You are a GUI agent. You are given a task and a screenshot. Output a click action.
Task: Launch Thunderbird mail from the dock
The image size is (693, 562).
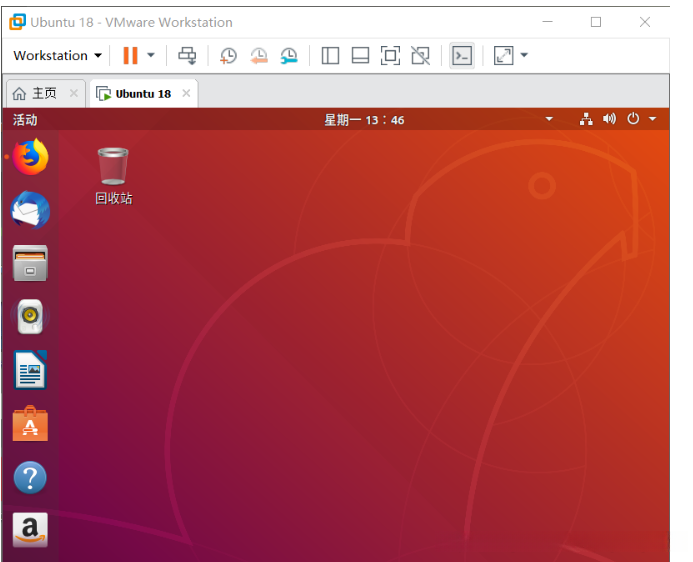(x=30, y=210)
